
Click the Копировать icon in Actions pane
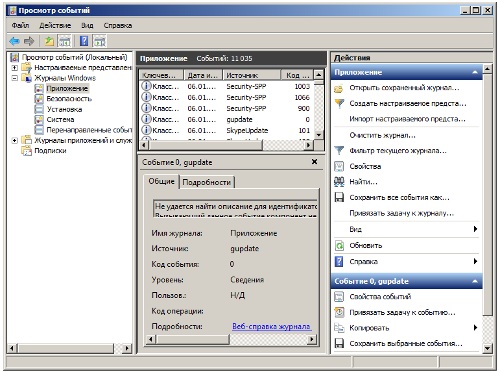[x=339, y=328]
